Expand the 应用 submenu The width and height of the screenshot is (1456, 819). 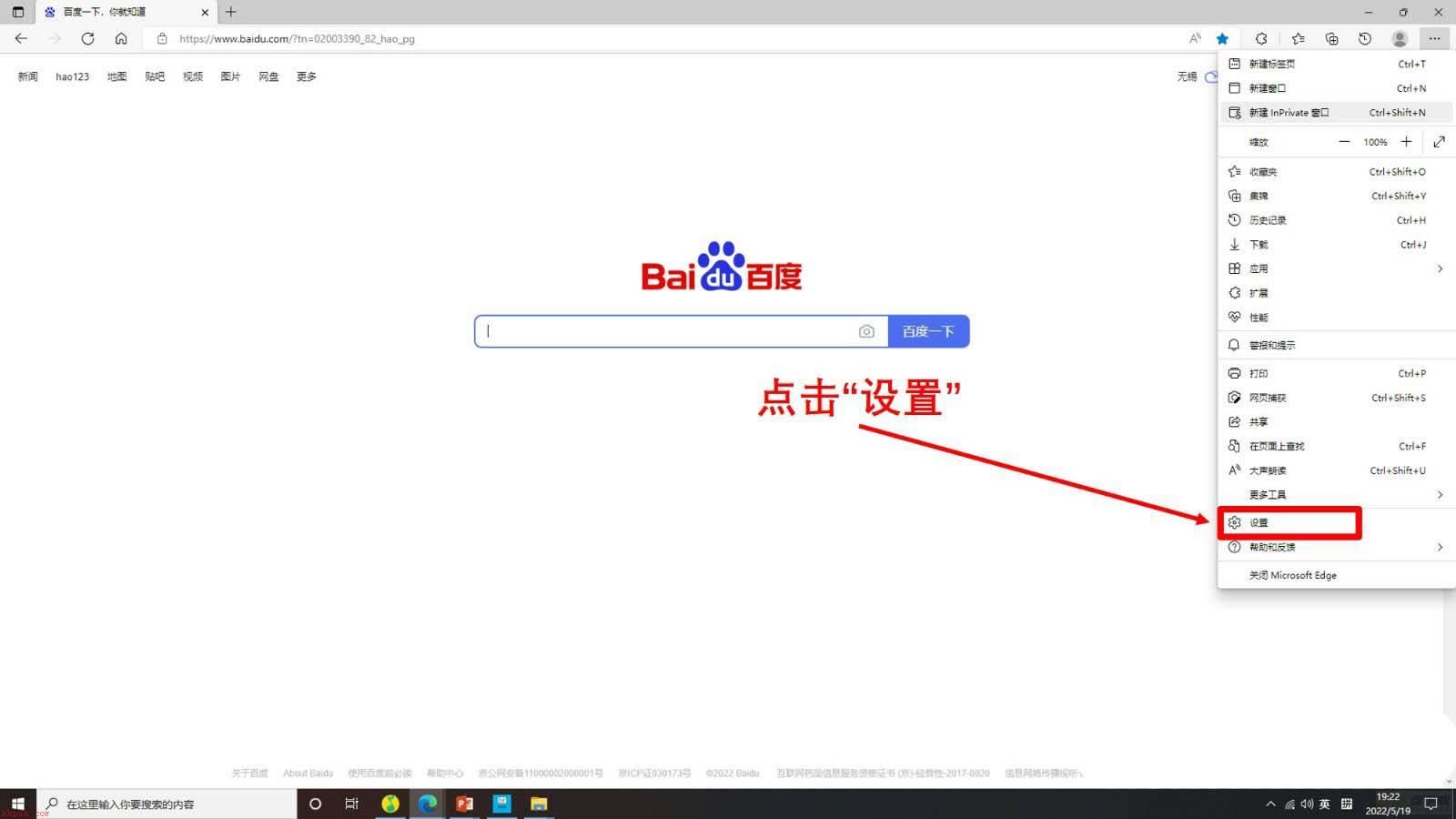pos(1336,268)
